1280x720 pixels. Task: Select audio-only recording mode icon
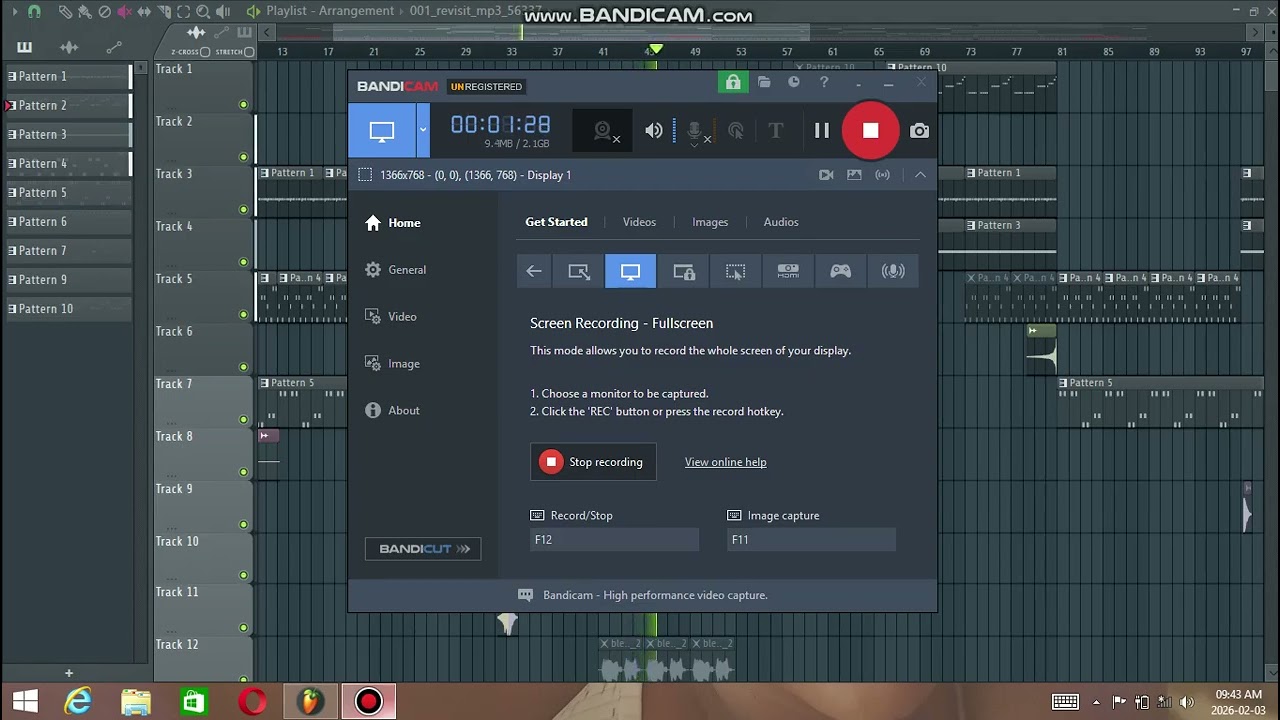pos(893,271)
